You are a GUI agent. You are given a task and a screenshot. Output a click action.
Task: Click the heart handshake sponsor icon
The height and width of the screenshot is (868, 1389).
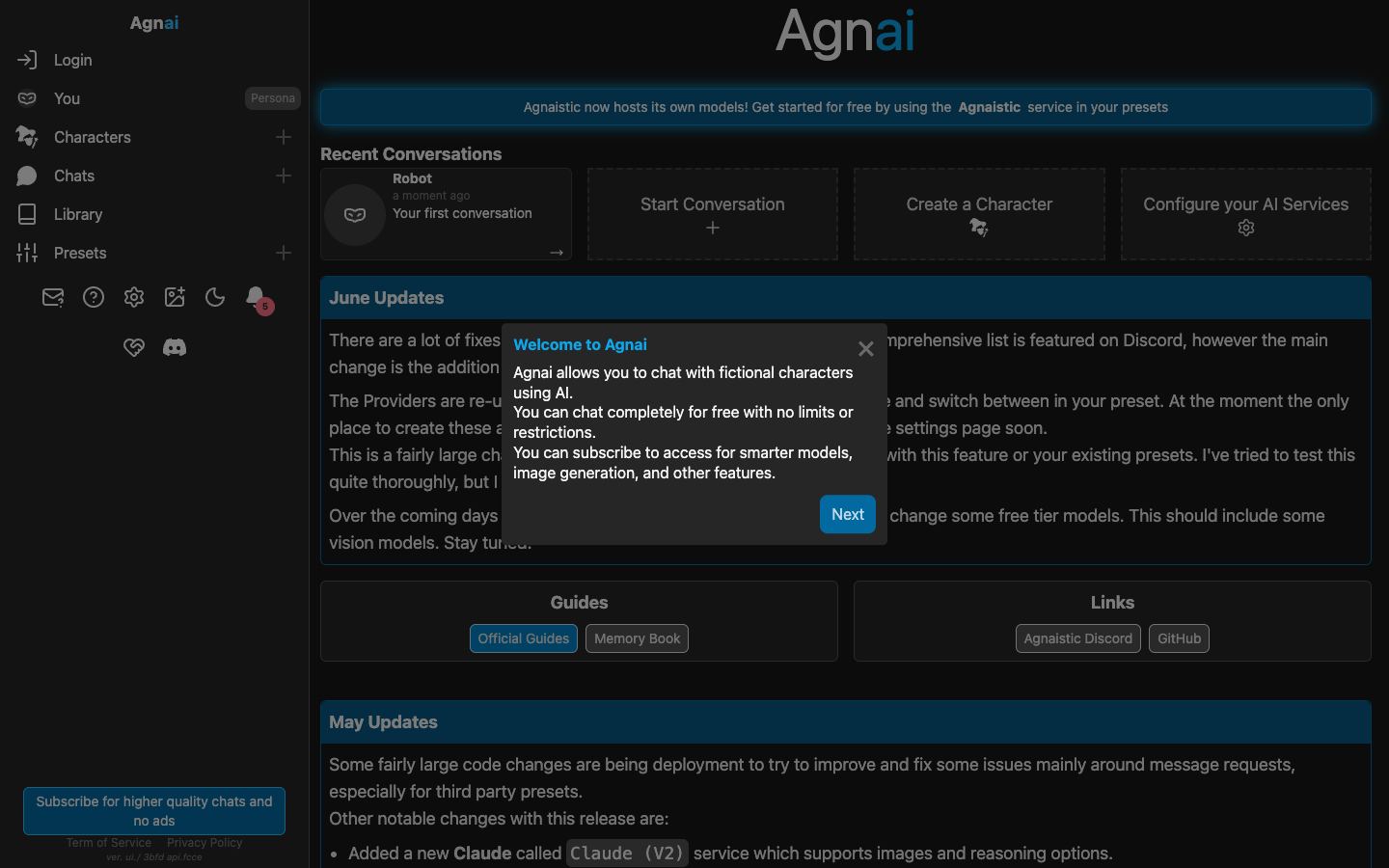click(x=134, y=347)
